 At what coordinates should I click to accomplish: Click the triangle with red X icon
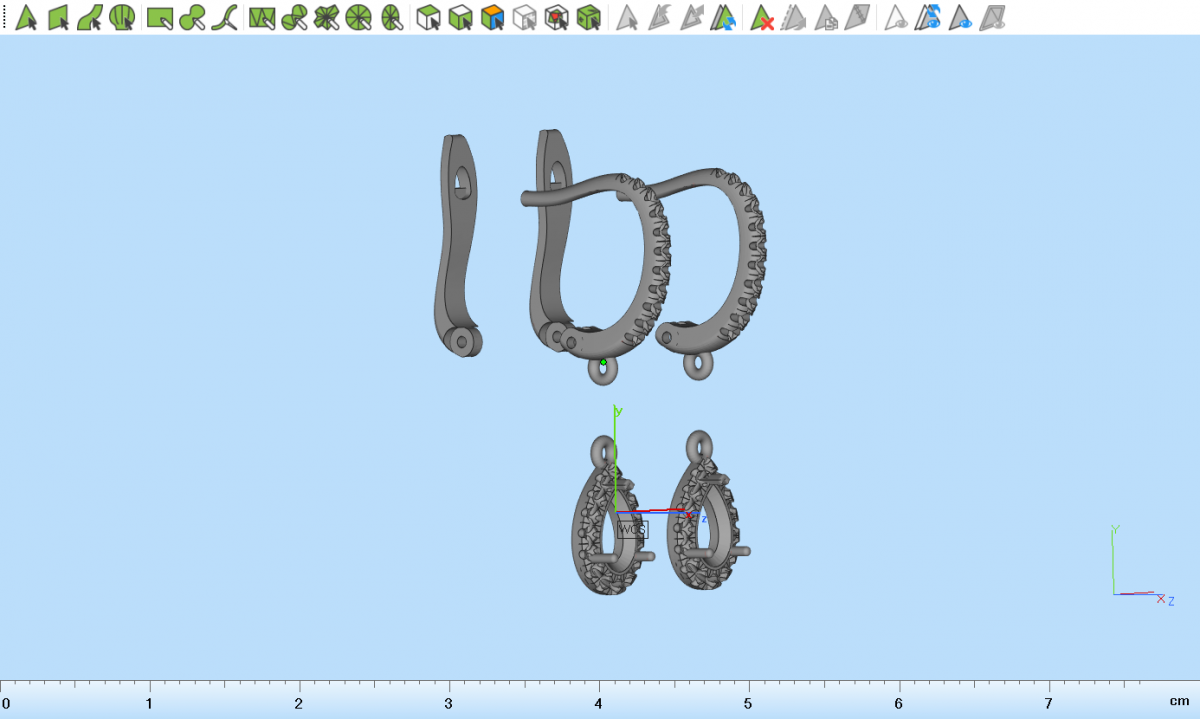click(762, 17)
